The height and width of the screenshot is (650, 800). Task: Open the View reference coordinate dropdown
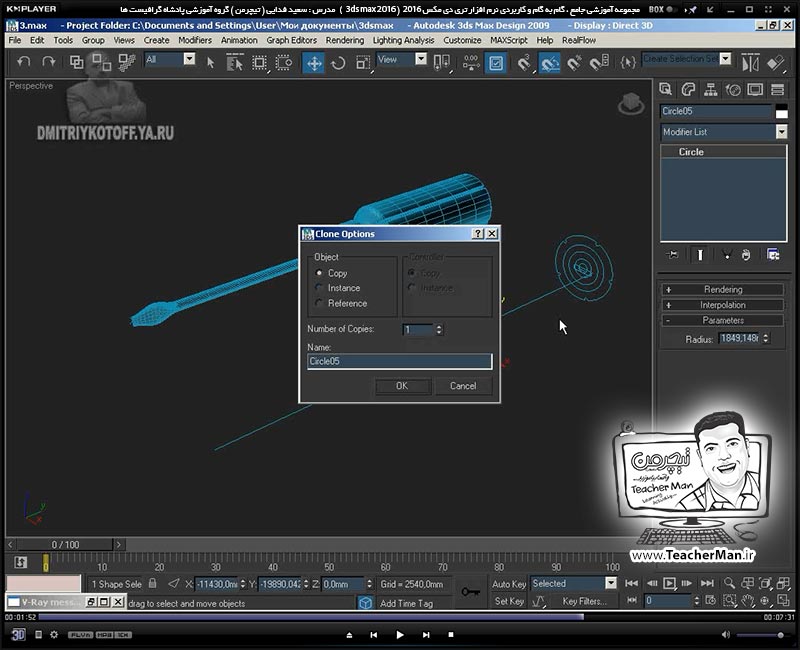tap(421, 59)
